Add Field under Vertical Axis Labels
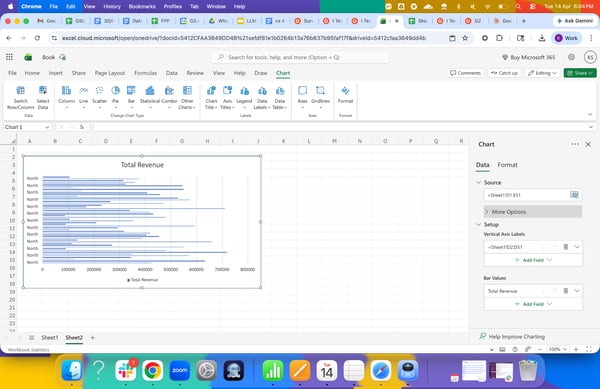Image resolution: width=600 pixels, height=389 pixels. coord(533,260)
